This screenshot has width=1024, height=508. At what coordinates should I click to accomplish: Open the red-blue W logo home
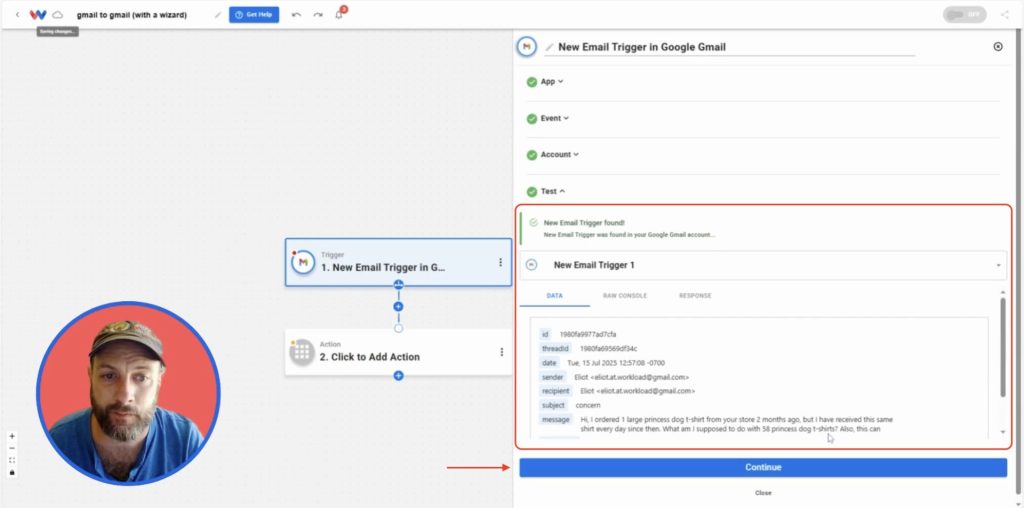38,14
